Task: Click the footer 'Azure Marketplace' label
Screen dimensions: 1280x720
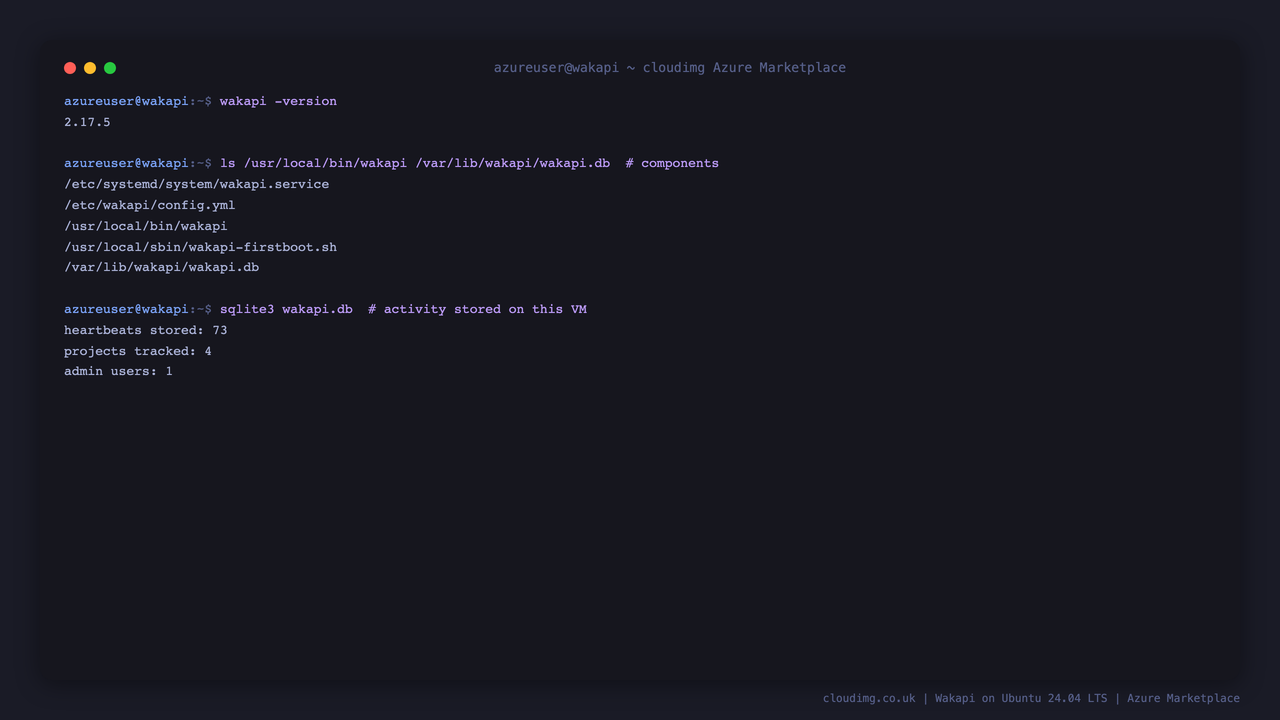Action: [1183, 698]
